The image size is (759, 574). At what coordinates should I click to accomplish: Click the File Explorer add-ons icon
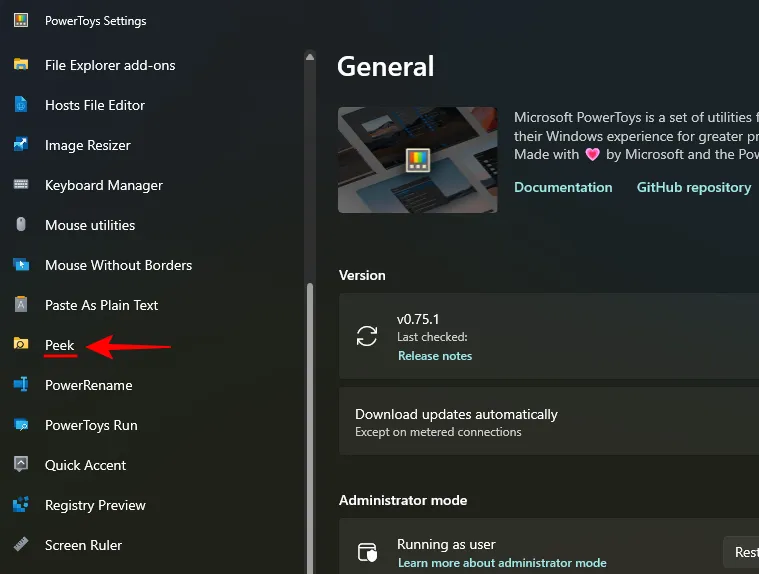[21, 64]
